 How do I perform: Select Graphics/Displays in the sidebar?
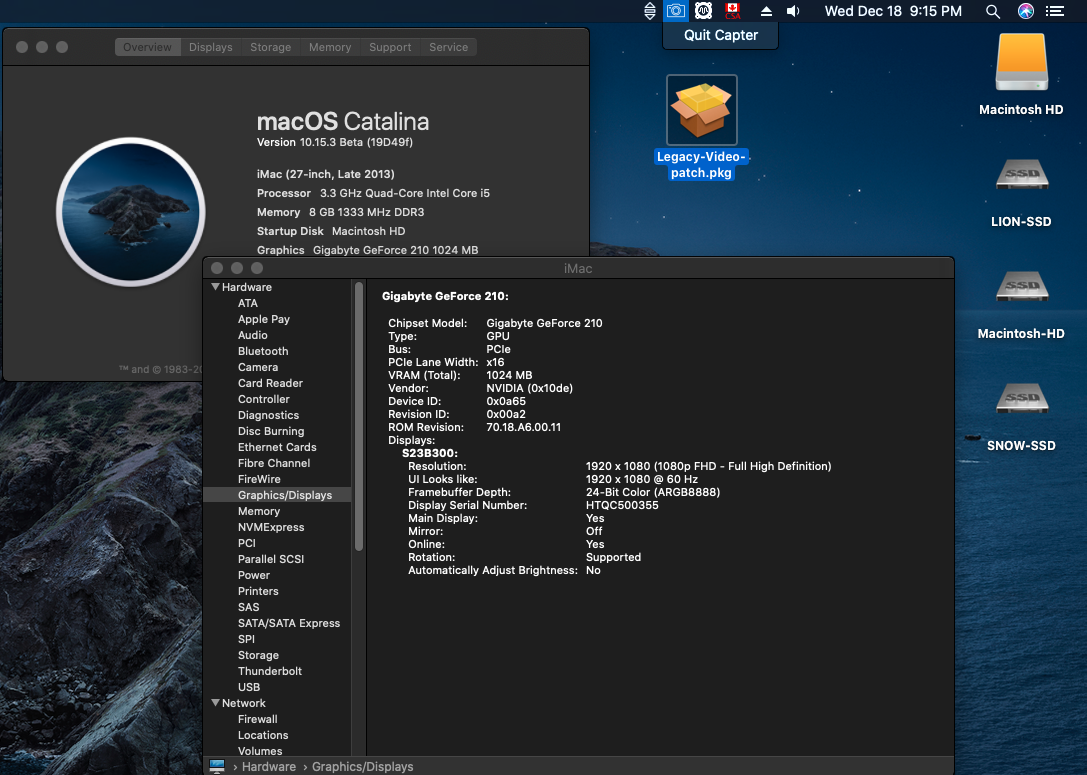coord(277,495)
